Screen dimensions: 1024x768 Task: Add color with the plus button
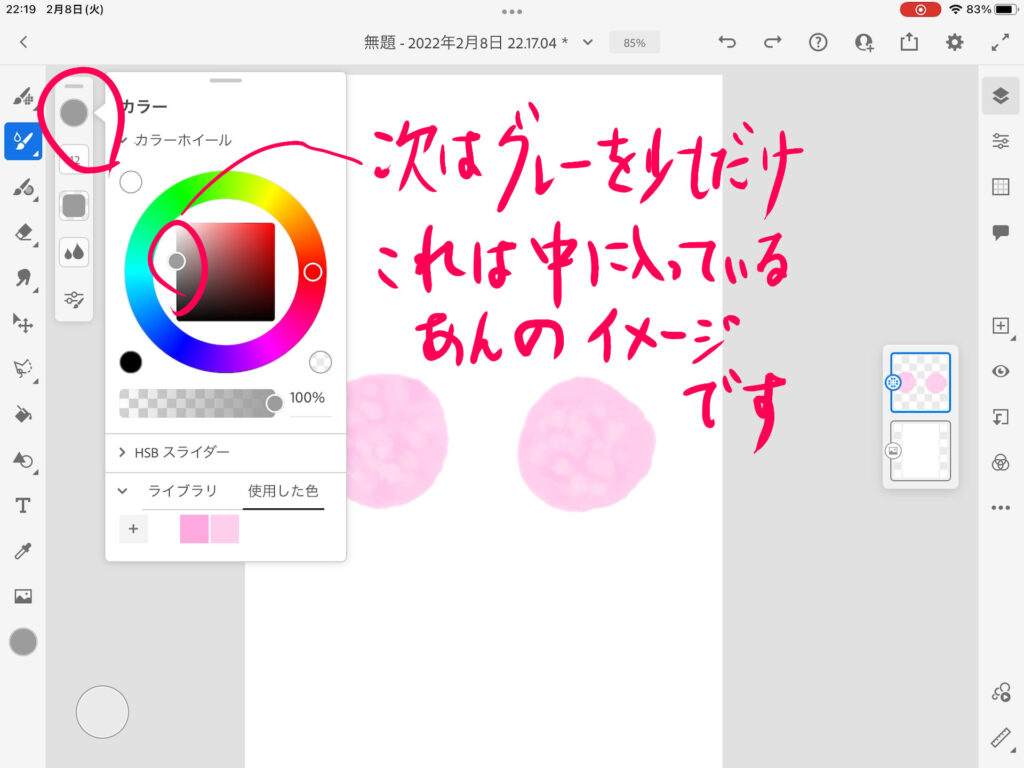(133, 529)
